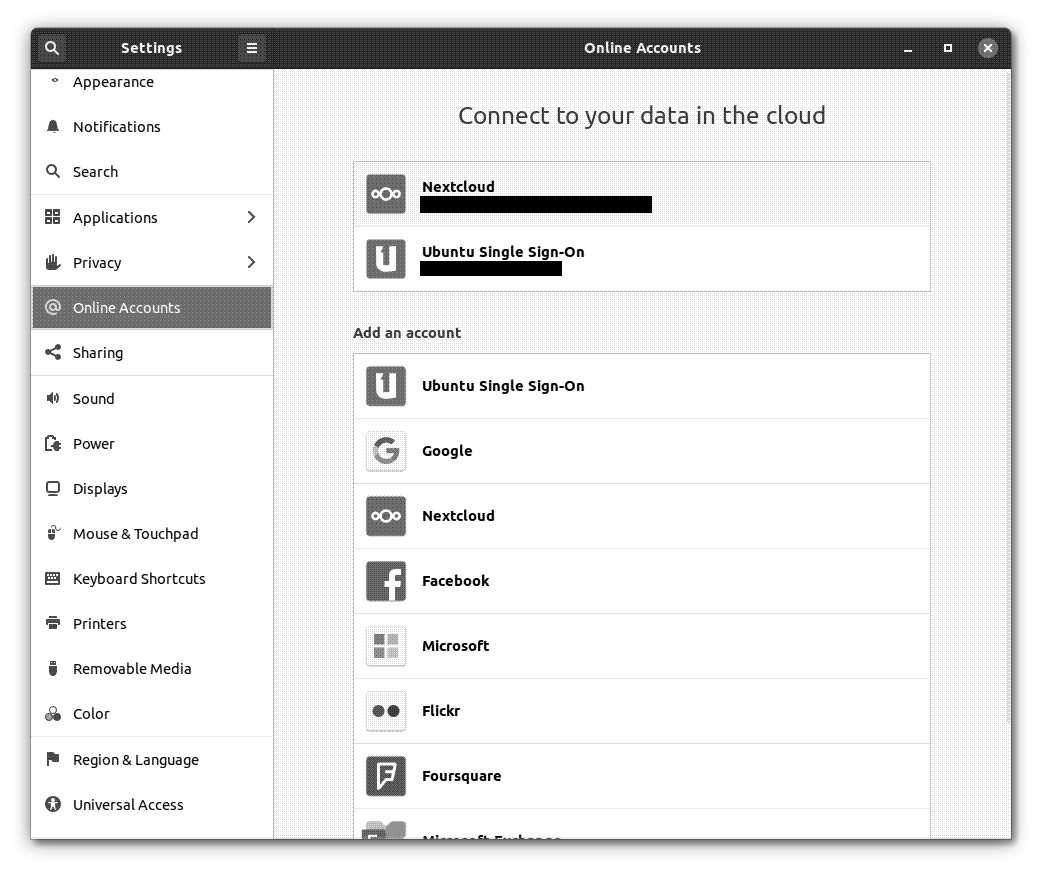Click the Color icon in sidebar
Image resolution: width=1046 pixels, height=877 pixels.
53,714
